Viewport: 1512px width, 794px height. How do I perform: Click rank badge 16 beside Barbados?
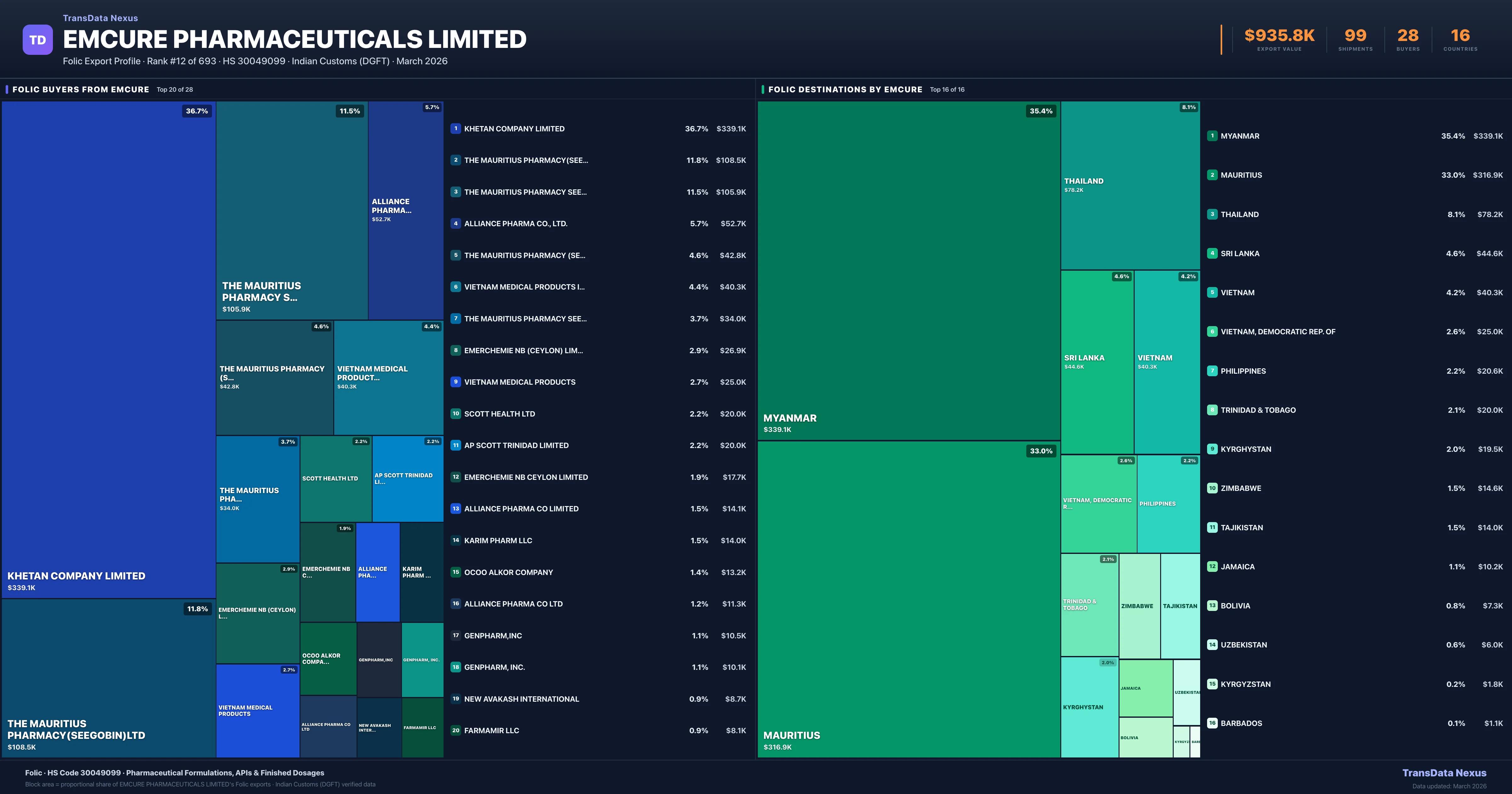coord(1212,723)
